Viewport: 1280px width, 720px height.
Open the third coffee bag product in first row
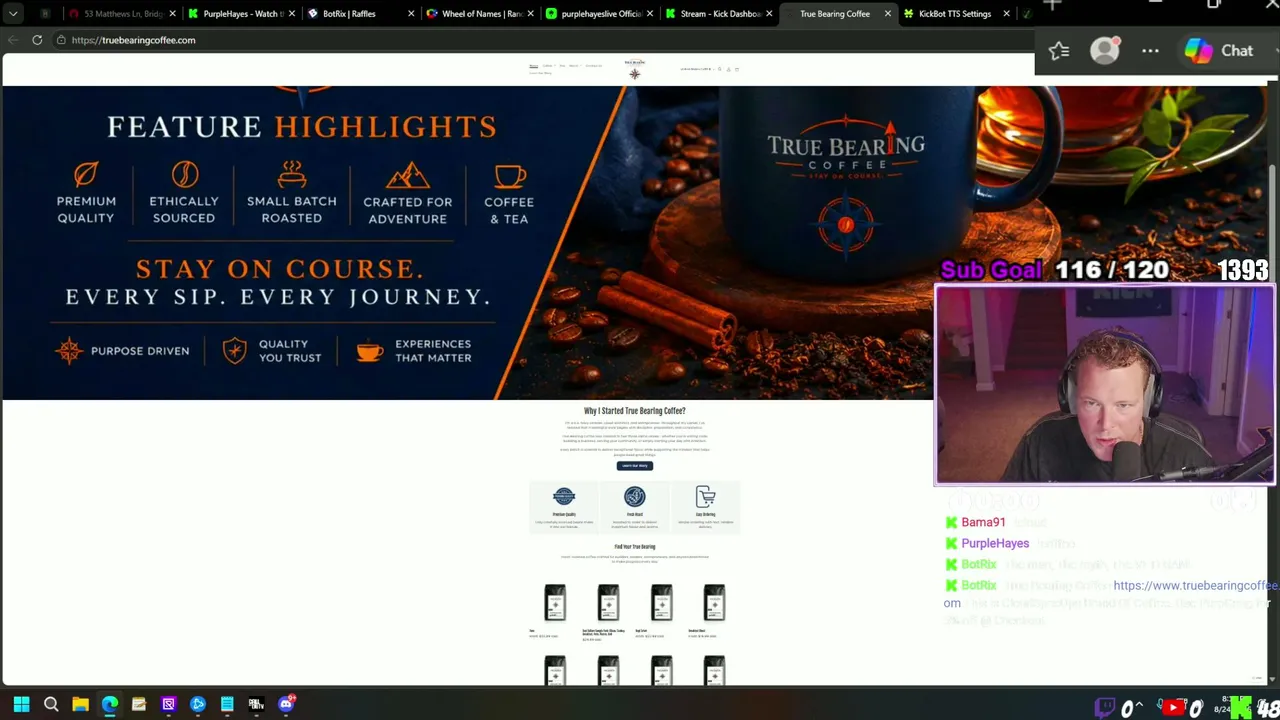pos(661,603)
